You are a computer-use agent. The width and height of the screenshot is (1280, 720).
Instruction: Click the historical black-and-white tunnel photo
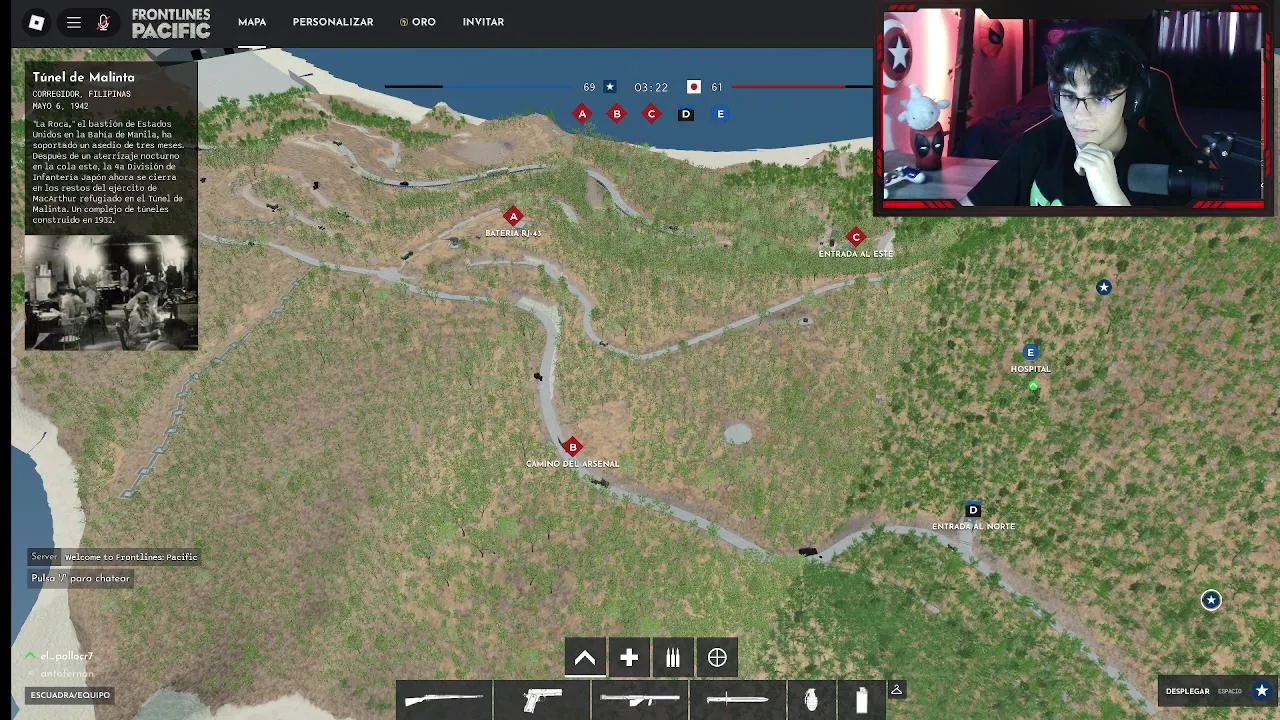pos(111,292)
